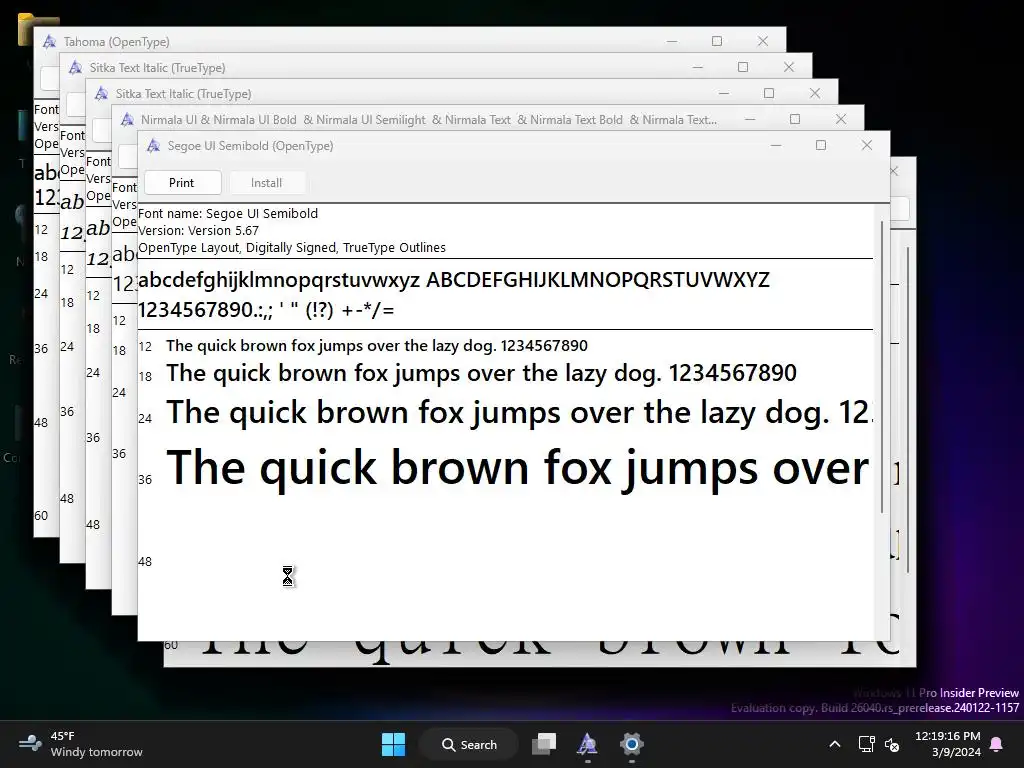Minimize the Segoe UI Semibold window
The width and height of the screenshot is (1024, 768).
(776, 145)
